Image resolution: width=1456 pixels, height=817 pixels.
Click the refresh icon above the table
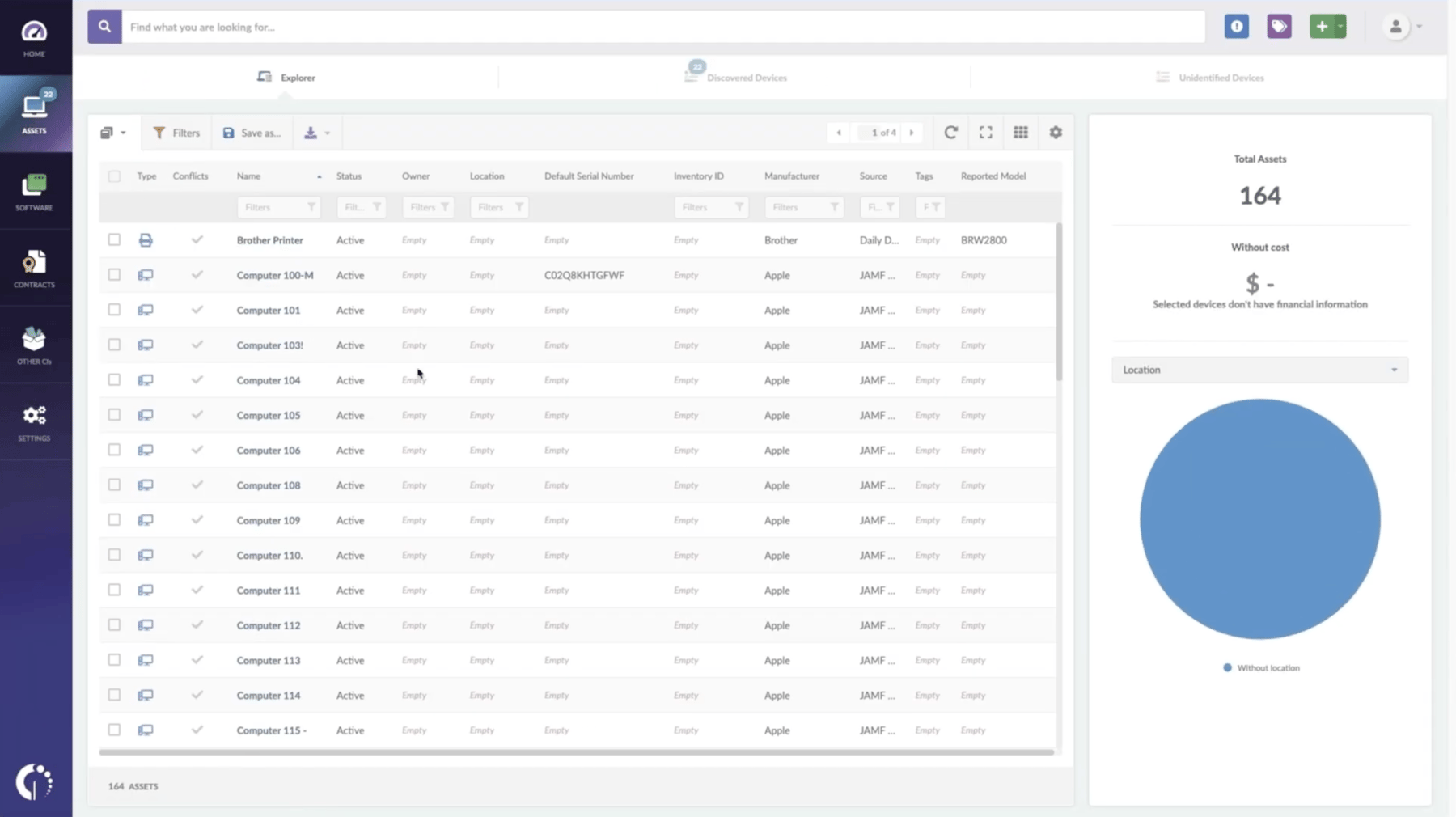pos(952,132)
